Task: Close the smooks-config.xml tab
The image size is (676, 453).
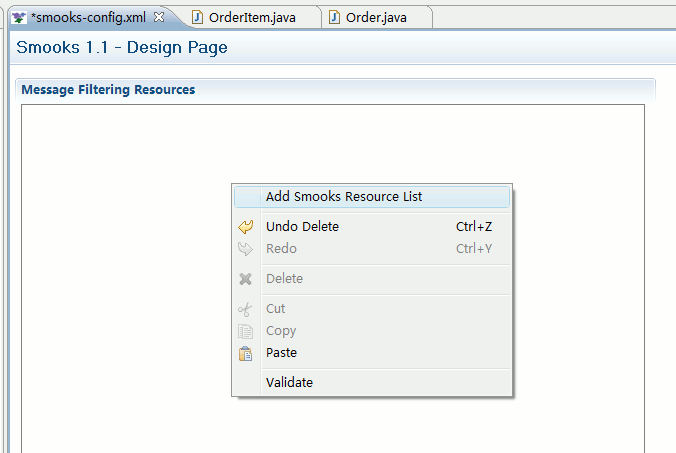Action: pyautogui.click(x=159, y=17)
